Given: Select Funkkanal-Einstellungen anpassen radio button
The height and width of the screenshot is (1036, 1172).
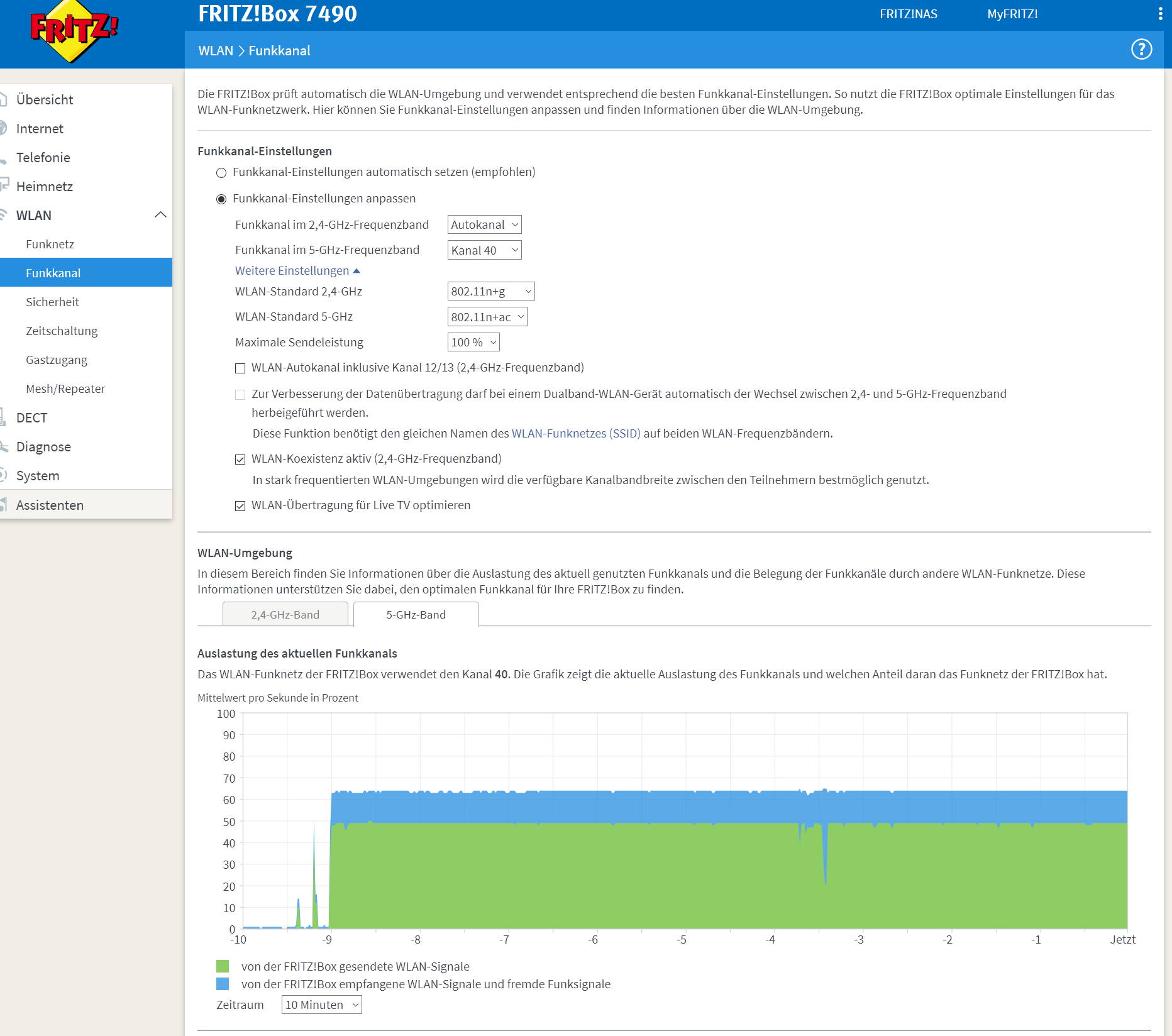Looking at the screenshot, I should (x=221, y=199).
